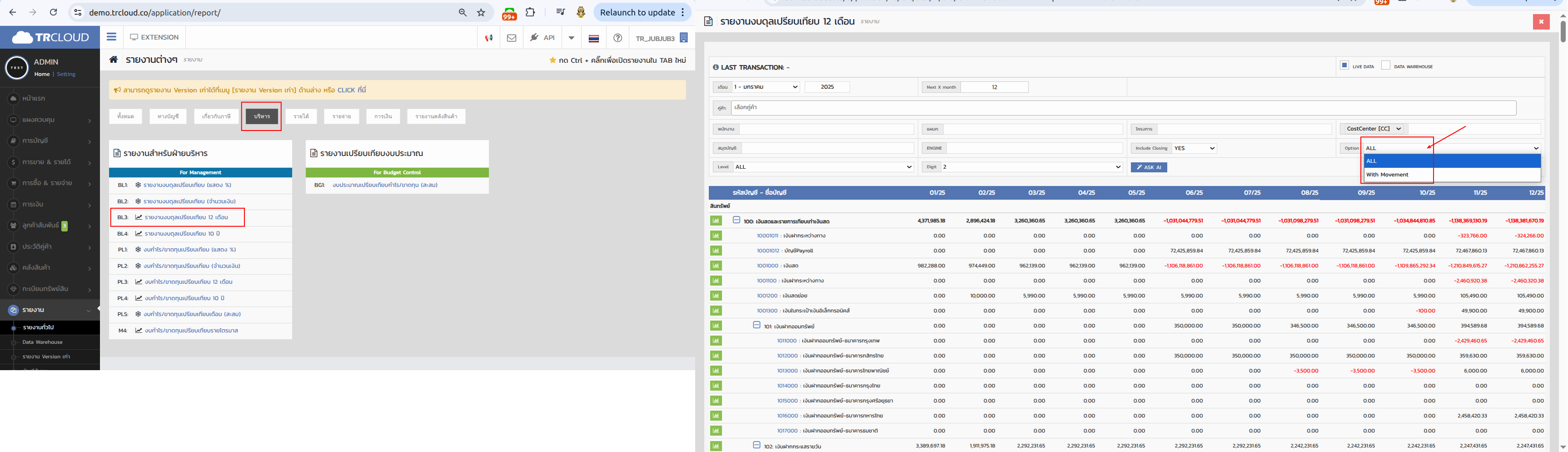Screen dimensions: 1568x452
Task: Select the ทางบัญชี report tab
Action: [168, 116]
